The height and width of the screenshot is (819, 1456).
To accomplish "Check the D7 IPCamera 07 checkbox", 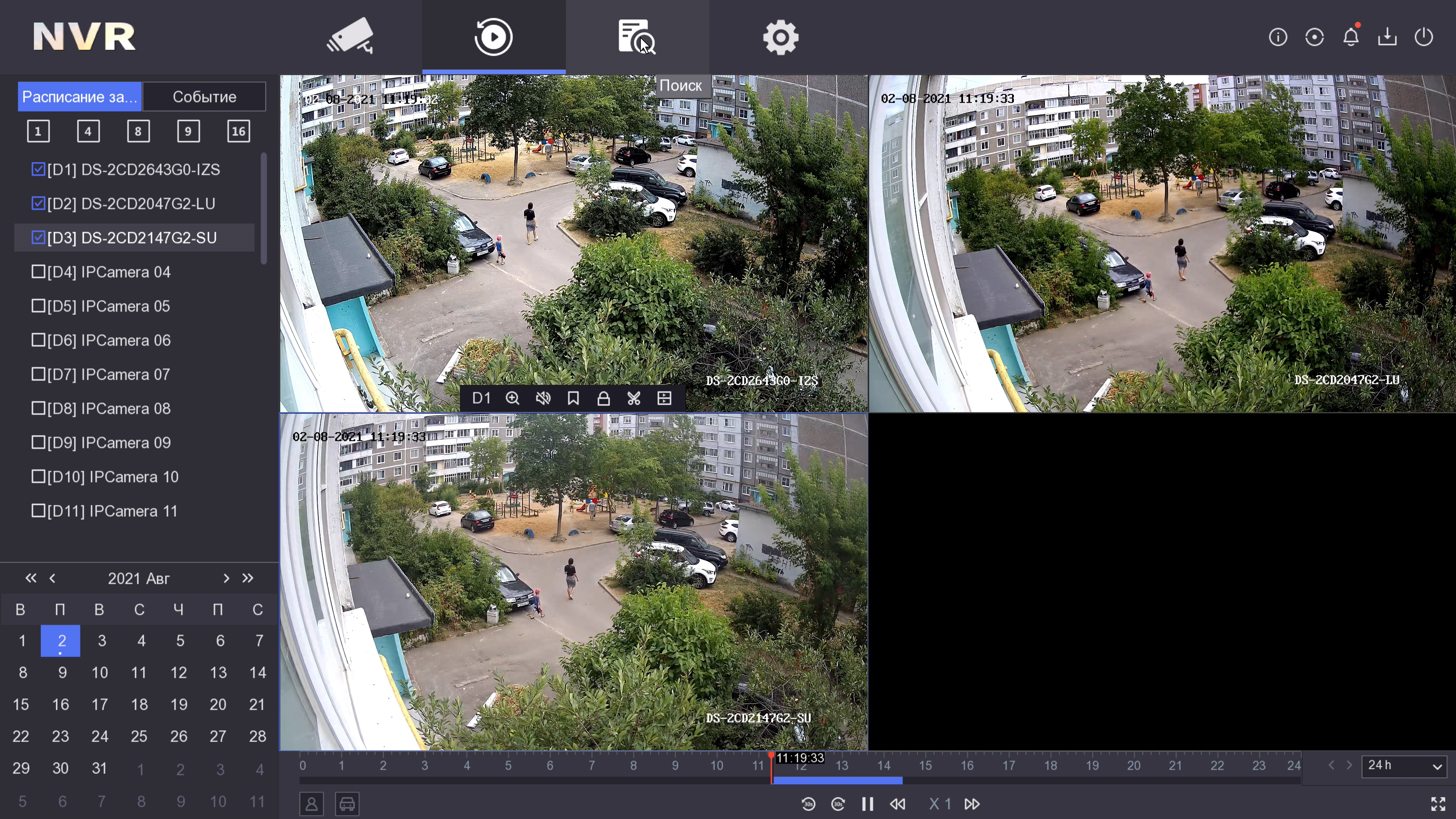I will 38,374.
